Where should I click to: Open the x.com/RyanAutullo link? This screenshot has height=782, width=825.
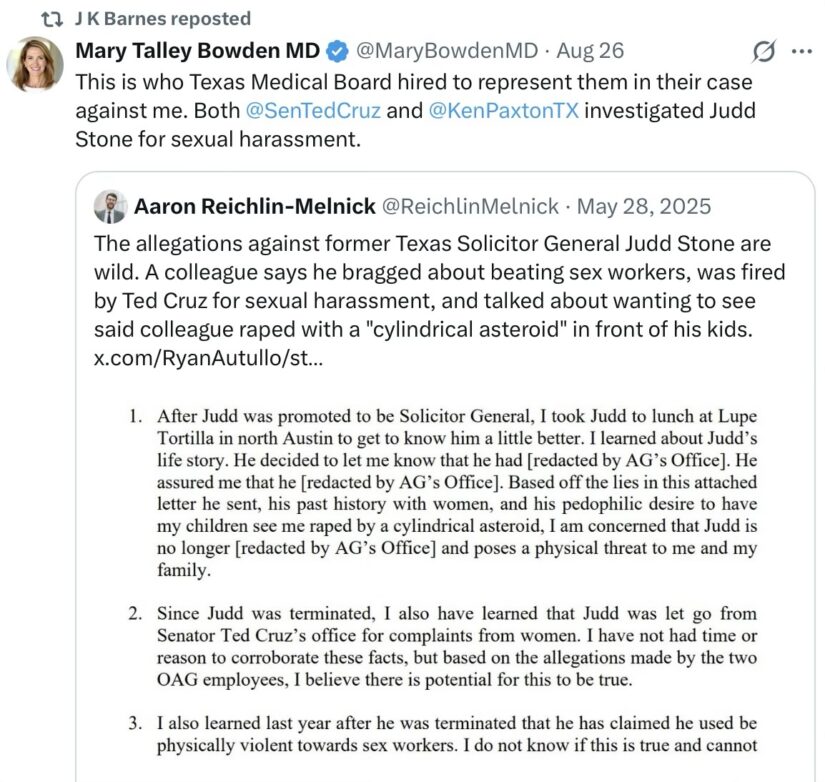(208, 358)
